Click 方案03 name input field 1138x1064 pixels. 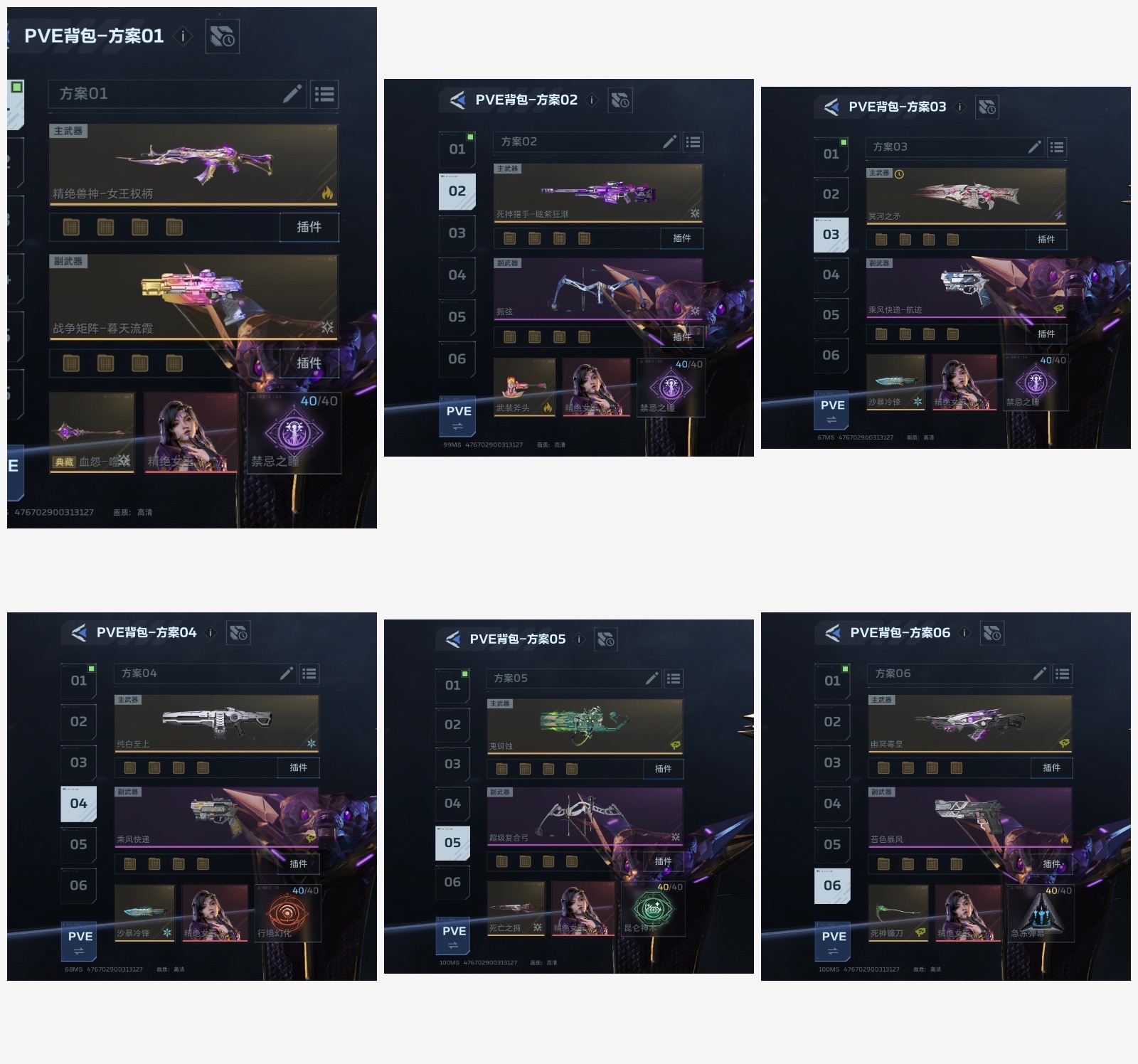[x=945, y=147]
